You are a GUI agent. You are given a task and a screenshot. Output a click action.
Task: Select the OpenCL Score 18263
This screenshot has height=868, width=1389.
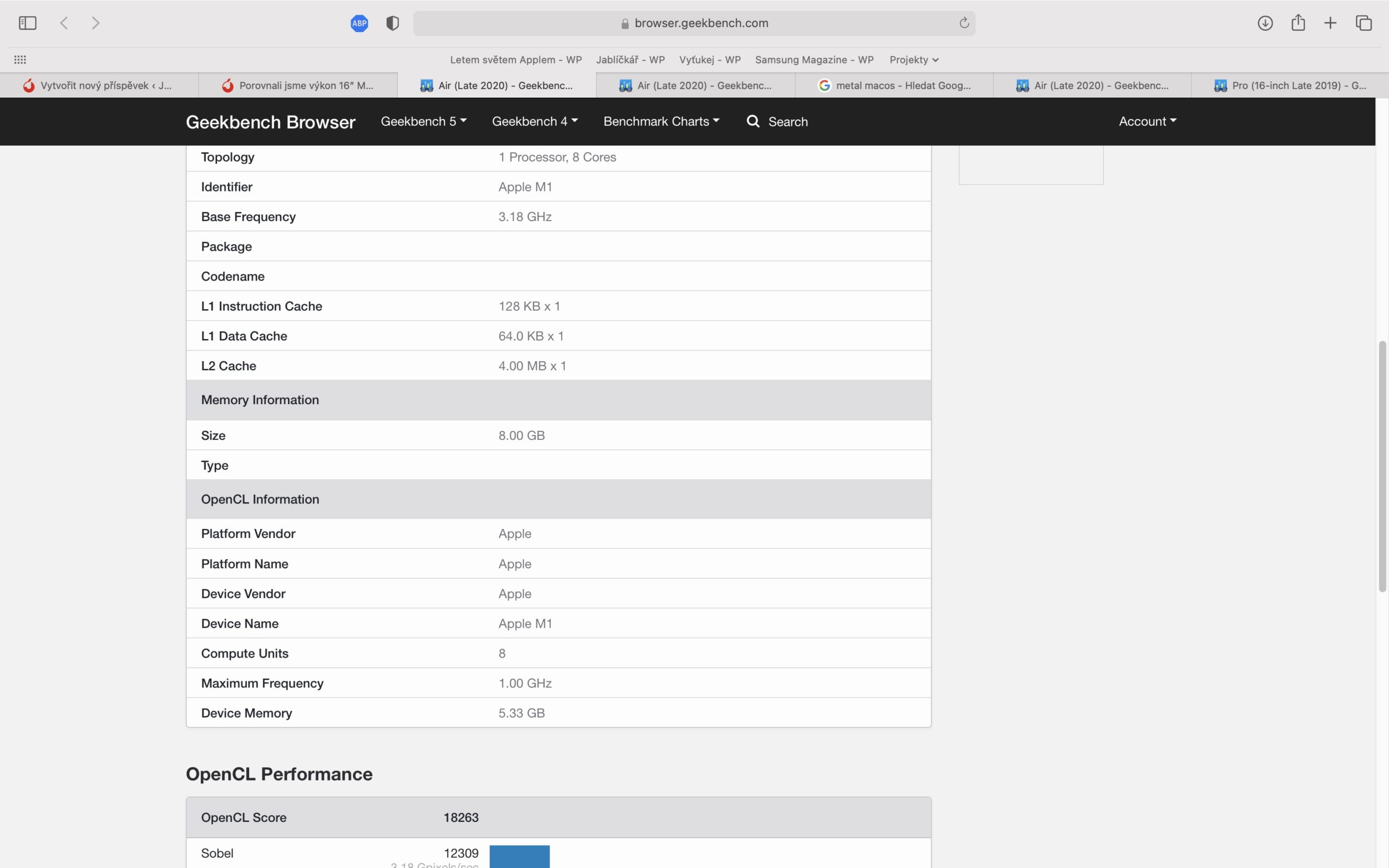pyautogui.click(x=461, y=818)
